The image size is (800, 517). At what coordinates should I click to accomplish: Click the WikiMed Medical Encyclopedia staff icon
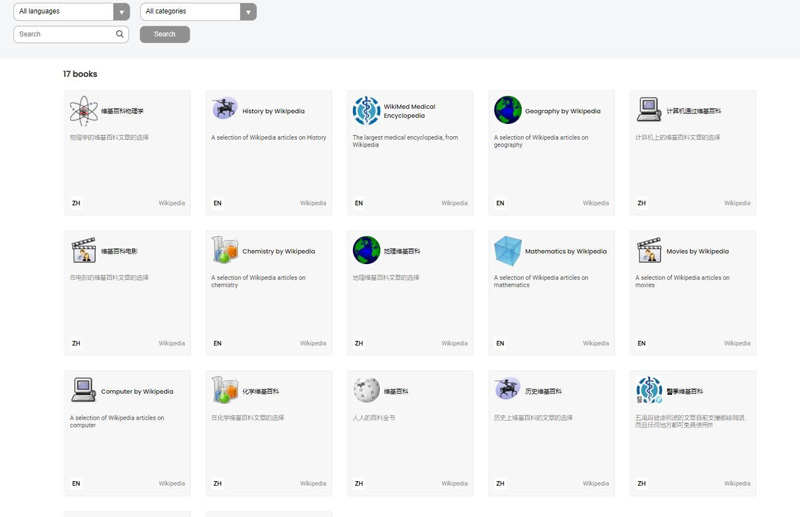click(366, 110)
